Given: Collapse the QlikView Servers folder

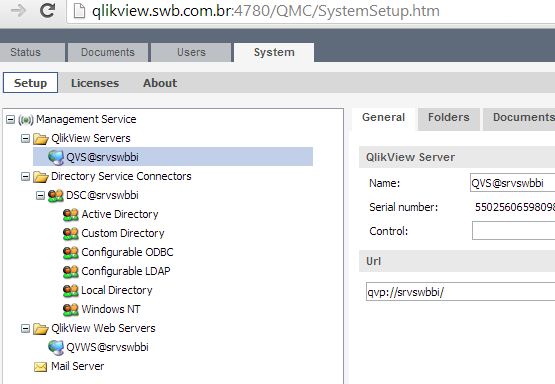Looking at the screenshot, I should (25, 138).
